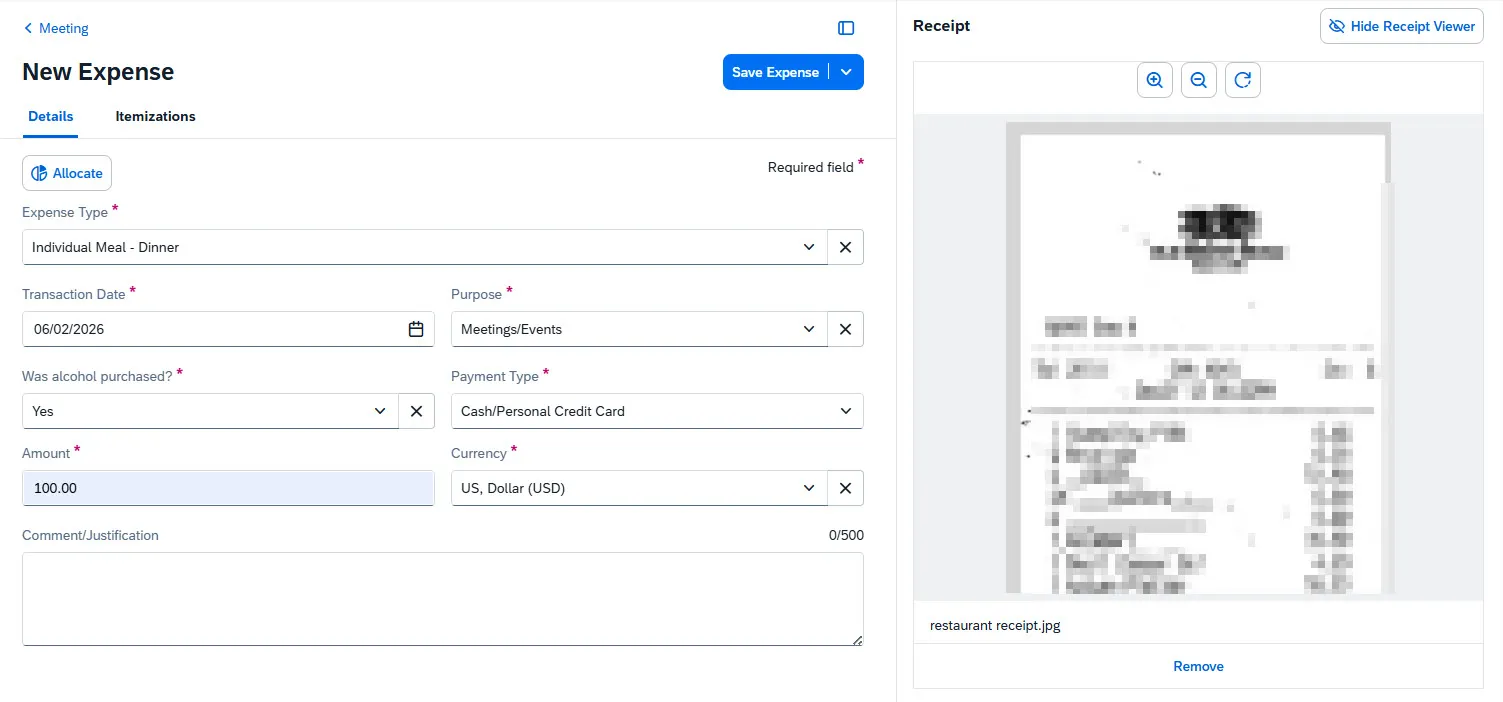The image size is (1503, 702).
Task: Clear the Expense Type selection
Action: (845, 247)
